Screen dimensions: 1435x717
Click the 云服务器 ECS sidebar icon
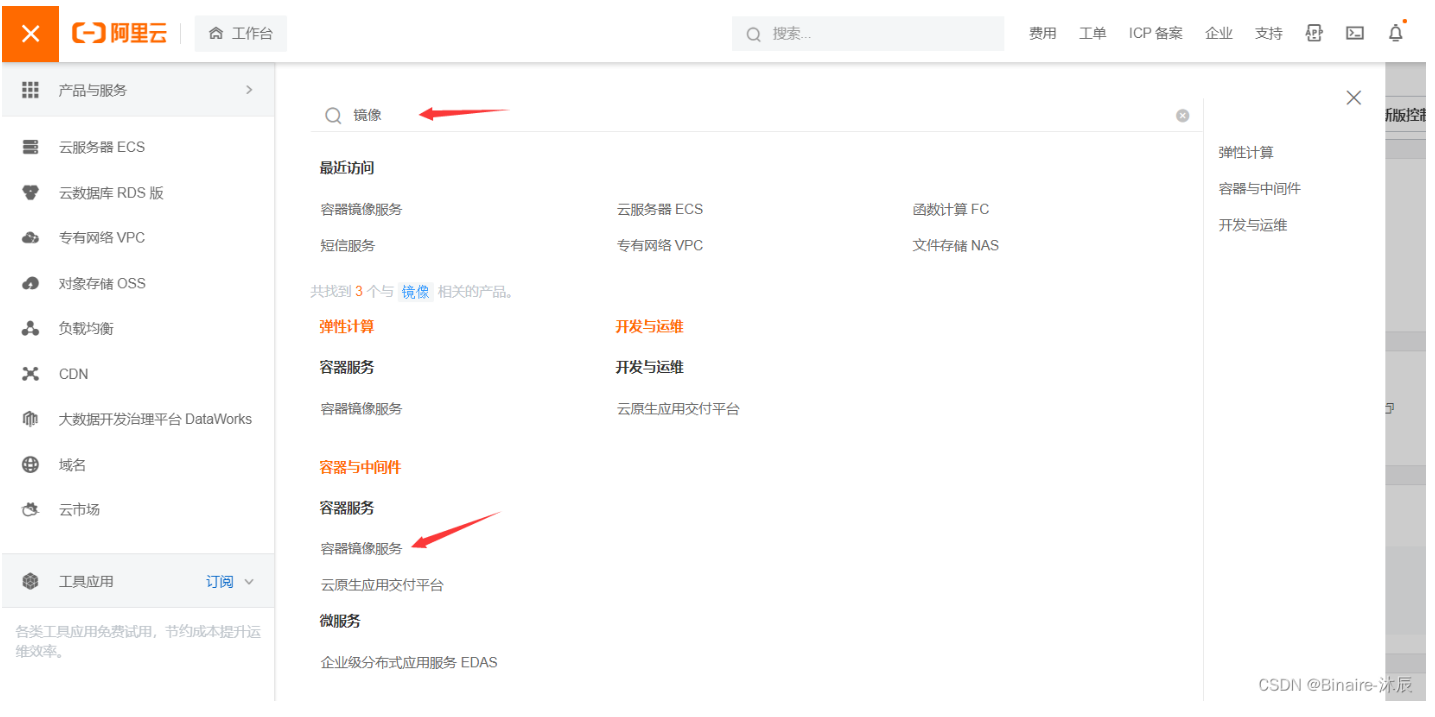[x=30, y=147]
